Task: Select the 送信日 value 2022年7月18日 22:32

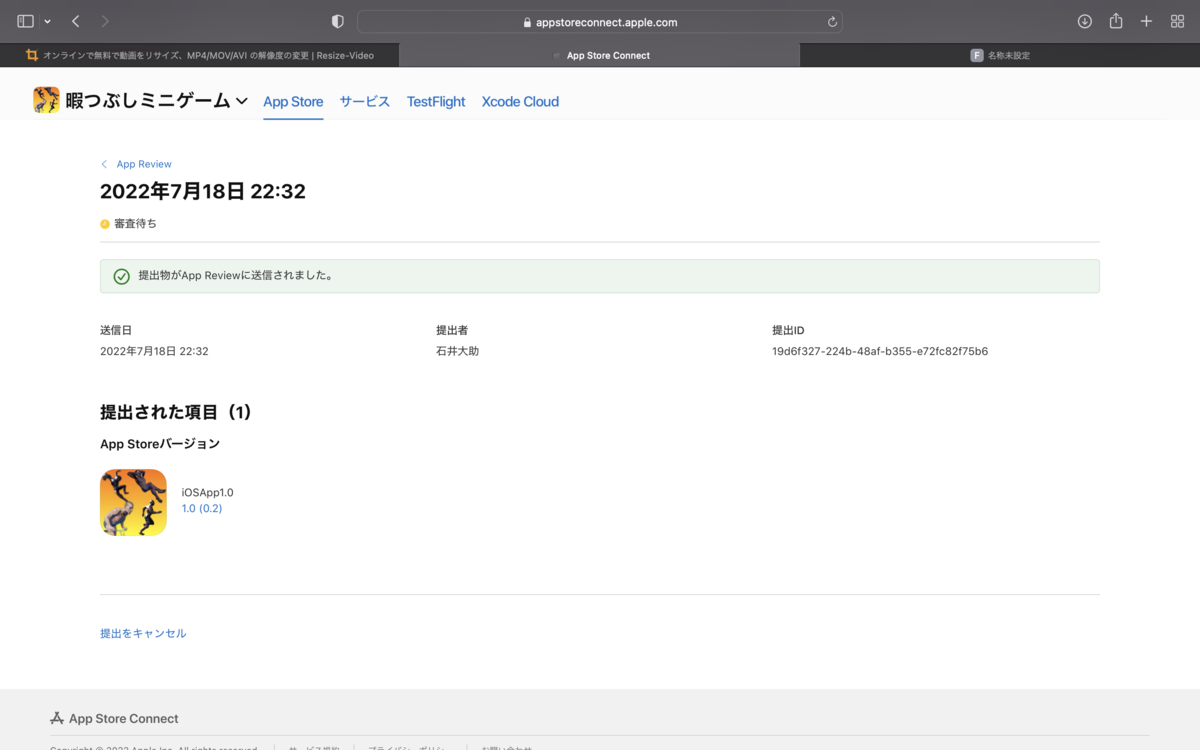Action: point(154,351)
